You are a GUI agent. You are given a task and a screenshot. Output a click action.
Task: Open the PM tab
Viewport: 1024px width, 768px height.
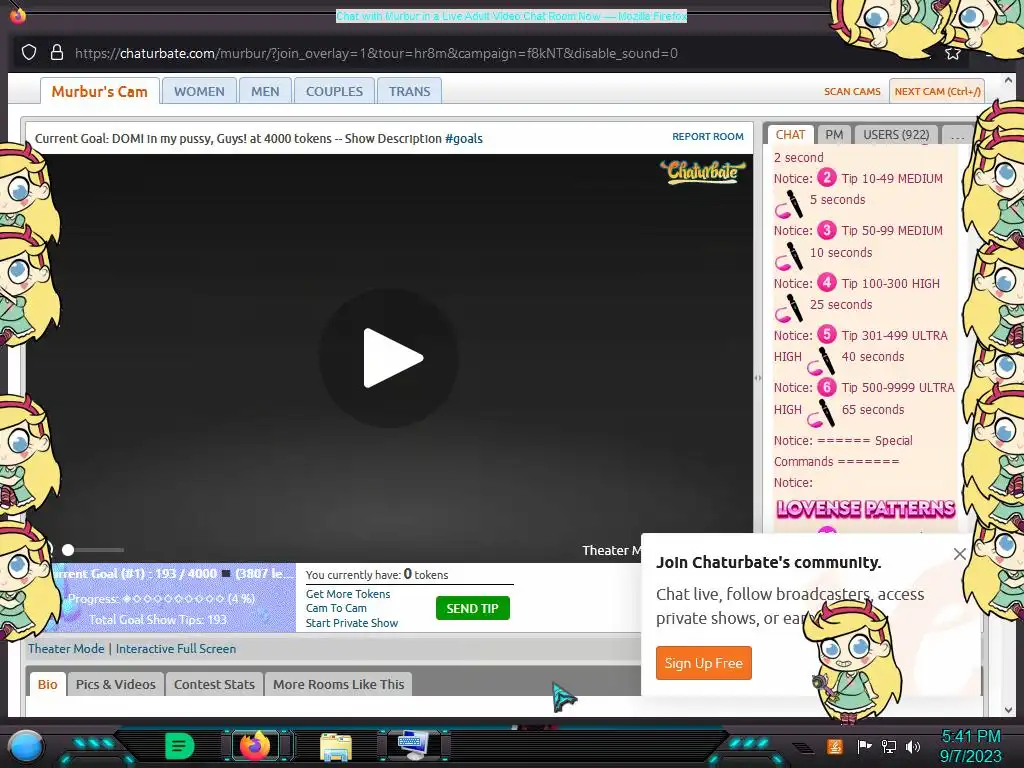coord(834,135)
